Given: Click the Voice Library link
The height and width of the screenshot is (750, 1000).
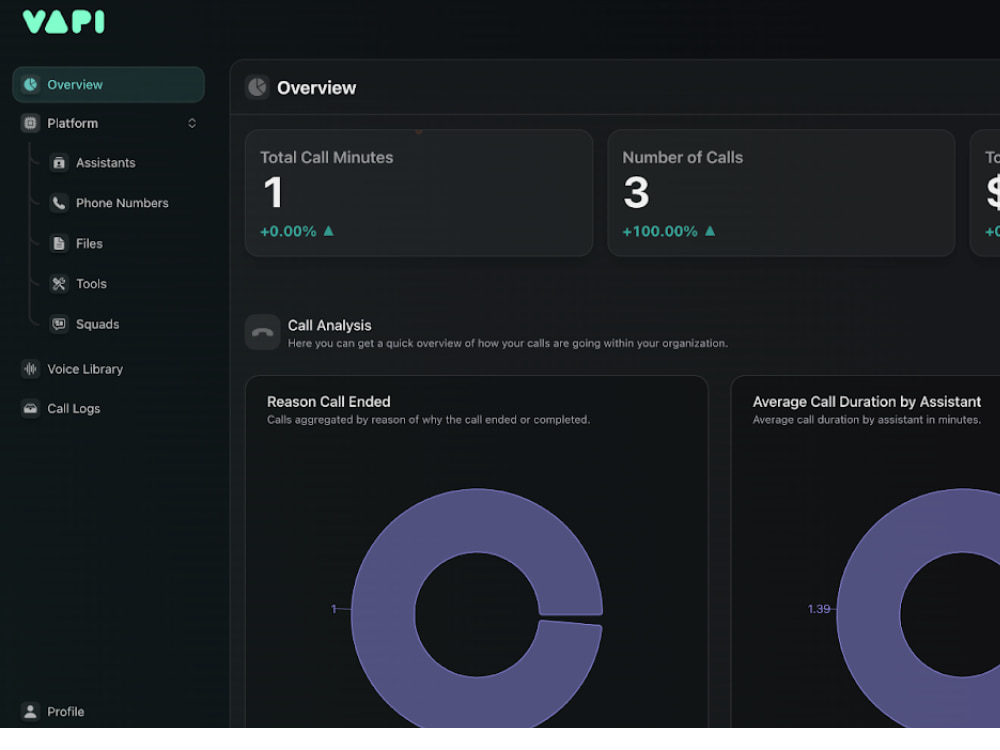Looking at the screenshot, I should [84, 369].
